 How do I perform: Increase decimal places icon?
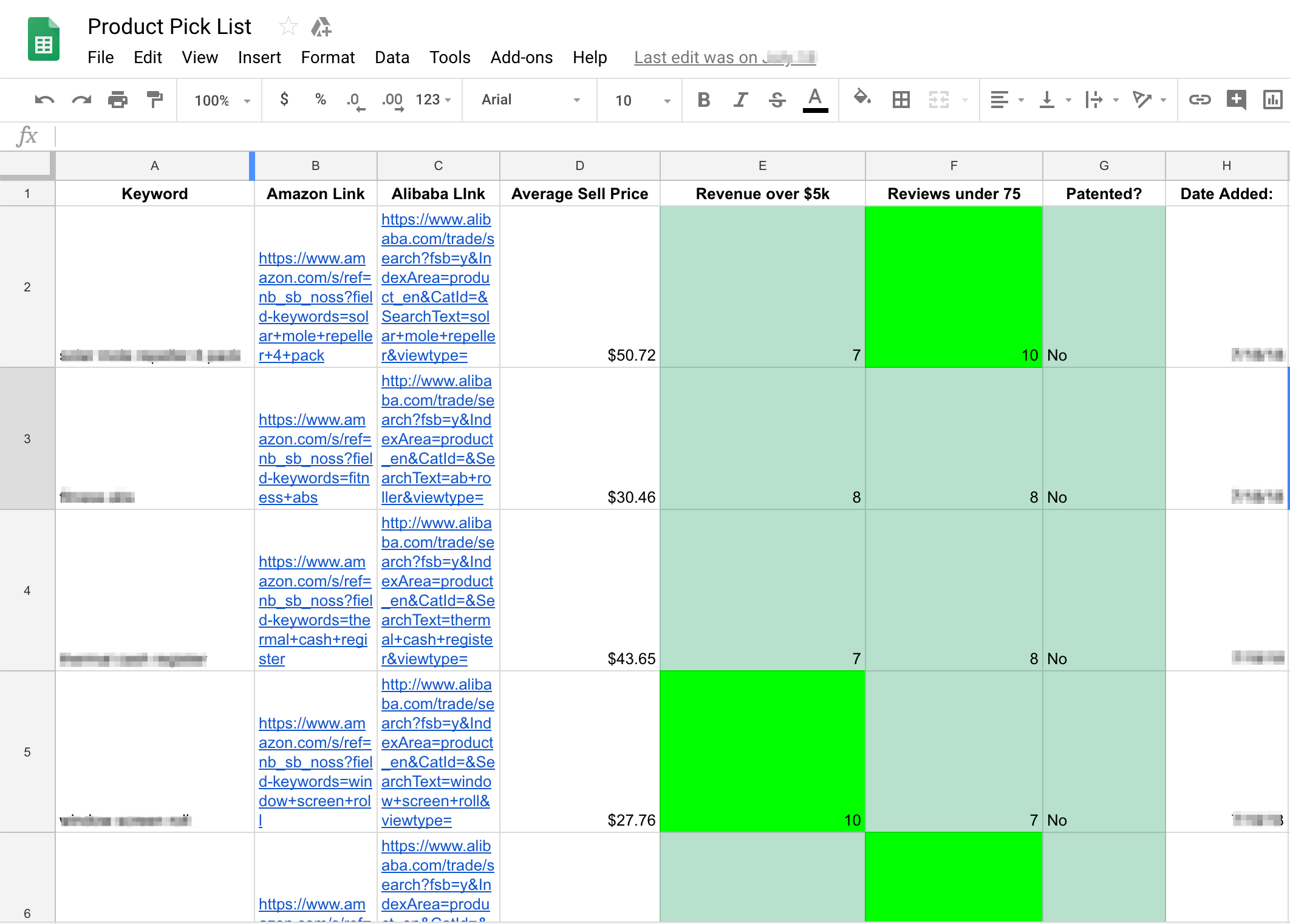coord(392,101)
